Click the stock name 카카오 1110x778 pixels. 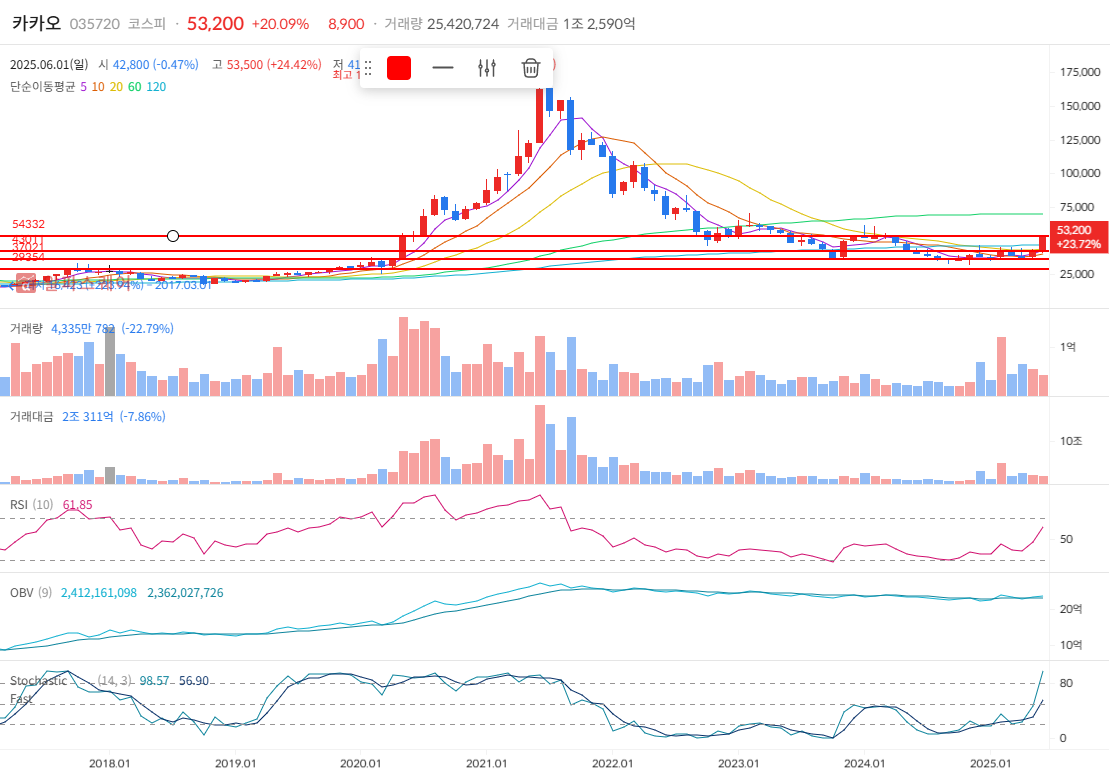37,23
